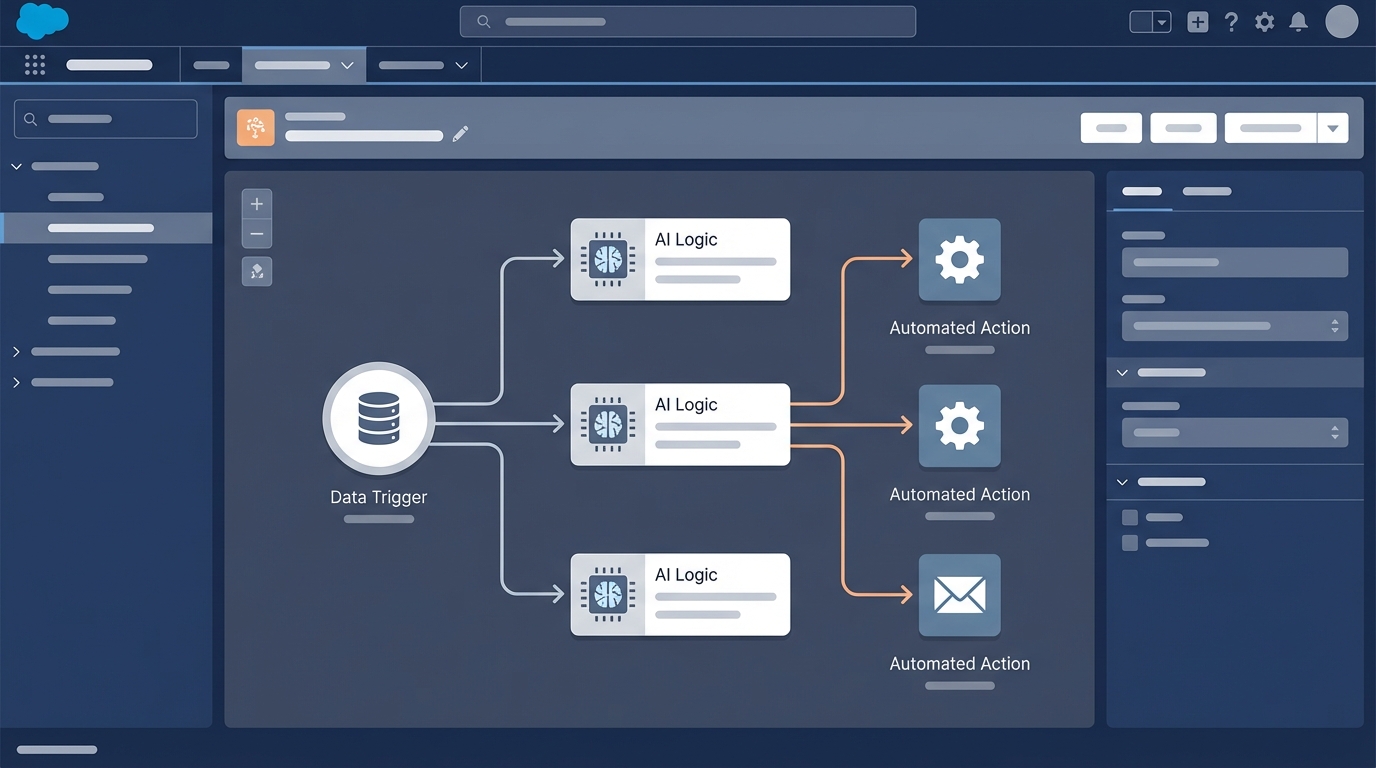Viewport: 1376px width, 768px height.
Task: Click the Data Trigger database node
Action: pyautogui.click(x=378, y=419)
